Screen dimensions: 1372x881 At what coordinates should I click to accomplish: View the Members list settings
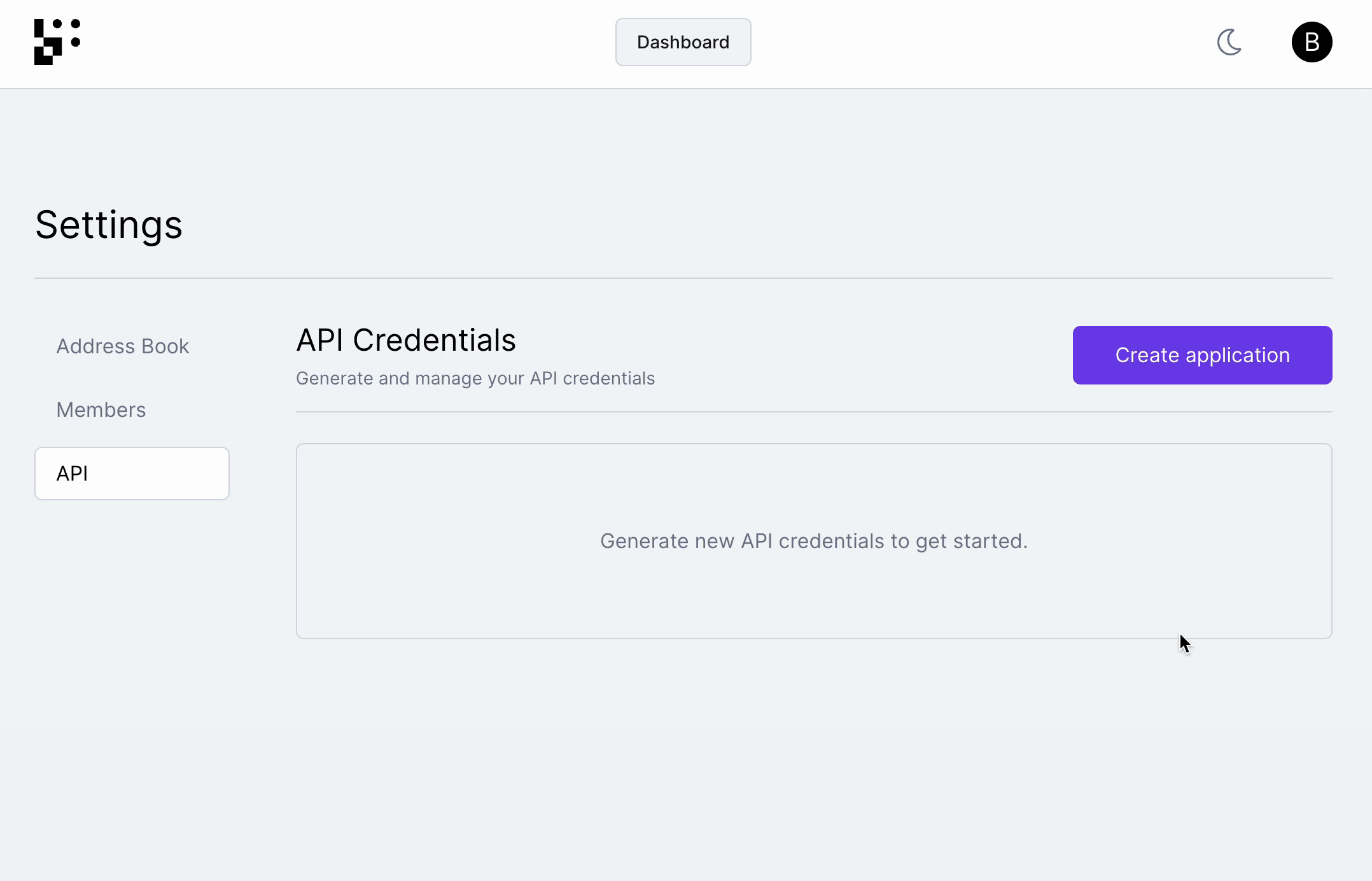point(101,410)
